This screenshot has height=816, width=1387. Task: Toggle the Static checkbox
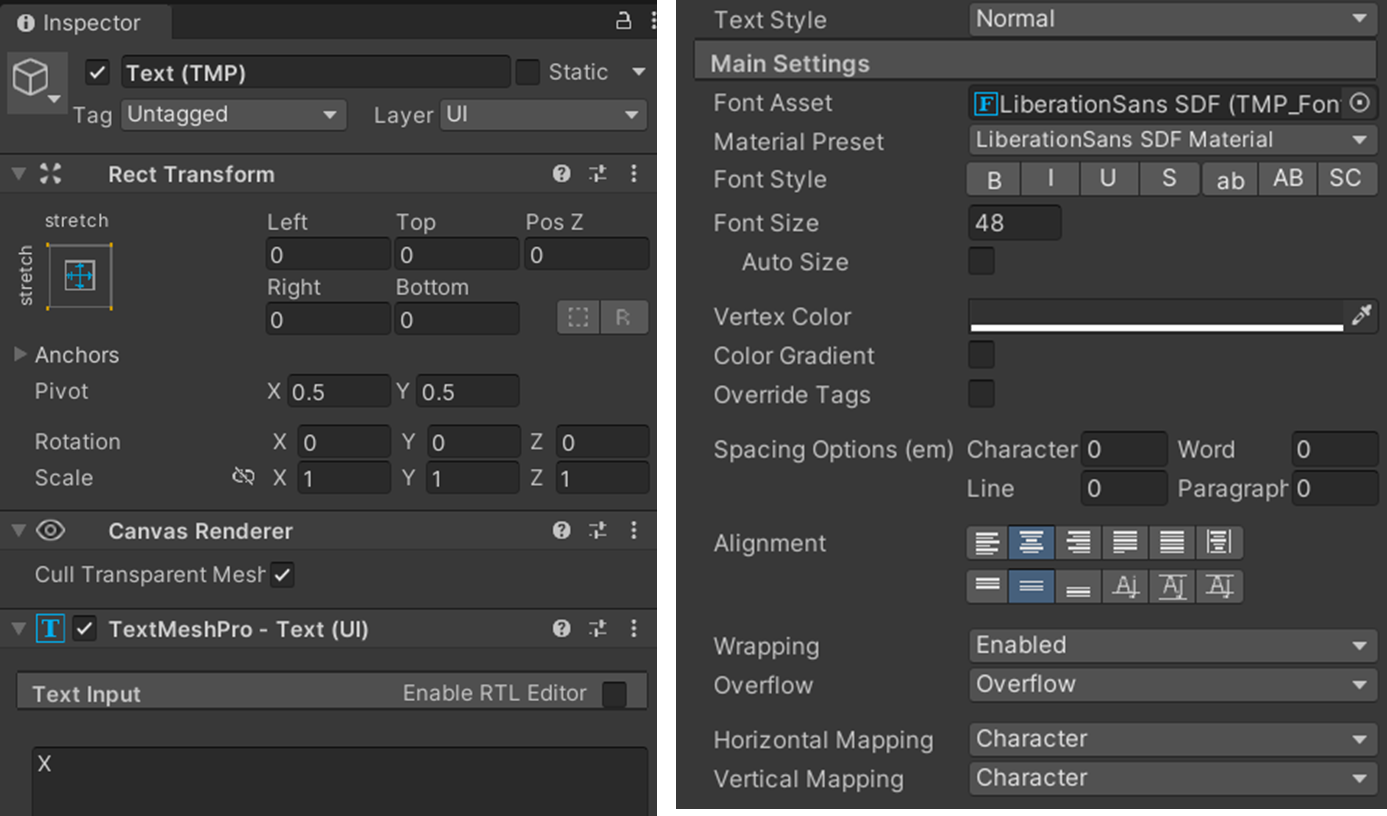click(527, 72)
